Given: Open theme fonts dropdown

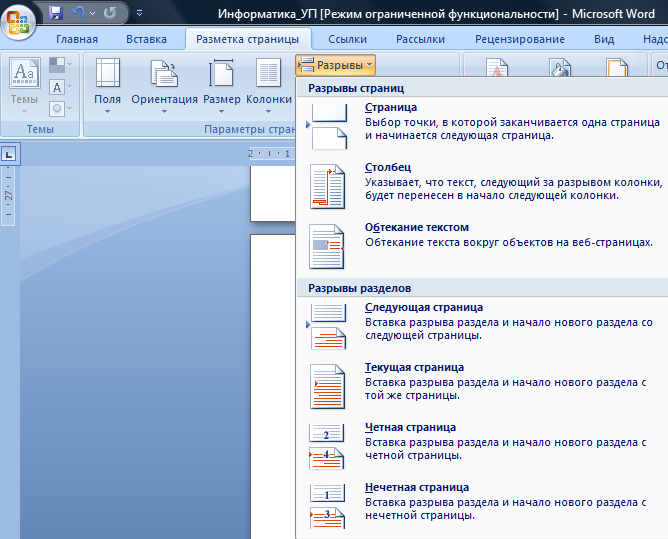Looking at the screenshot, I should (60, 87).
